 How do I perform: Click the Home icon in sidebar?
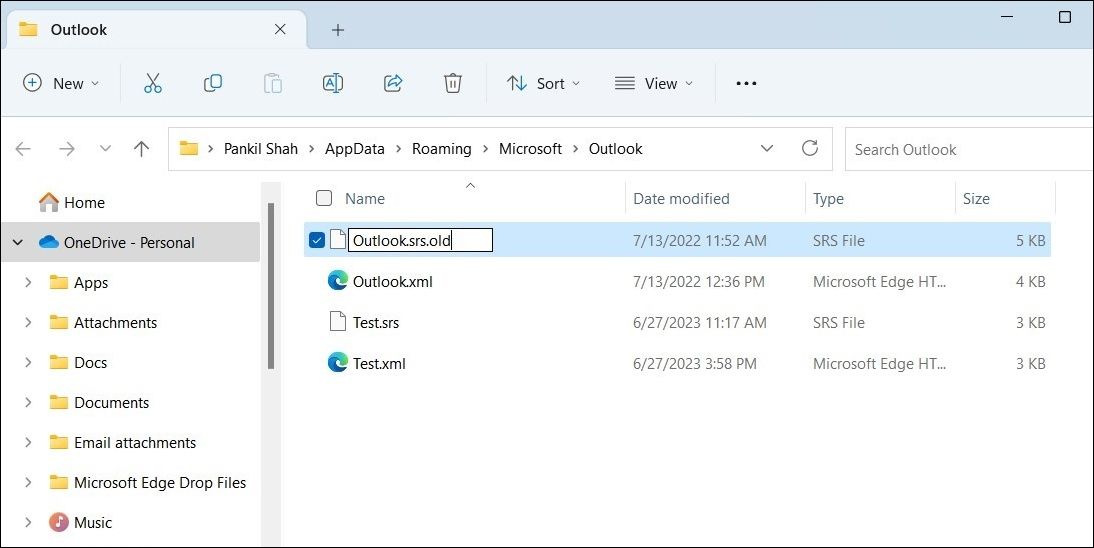pyautogui.click(x=49, y=202)
